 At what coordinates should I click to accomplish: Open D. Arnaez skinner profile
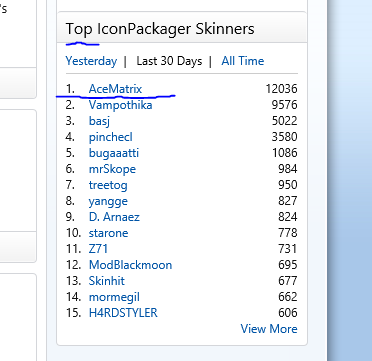point(114,217)
